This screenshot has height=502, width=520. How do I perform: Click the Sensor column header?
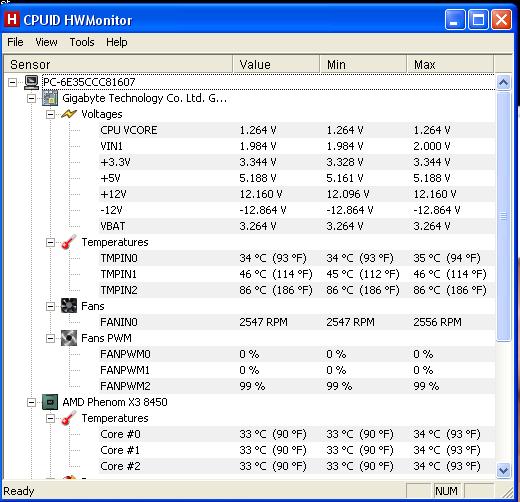118,64
